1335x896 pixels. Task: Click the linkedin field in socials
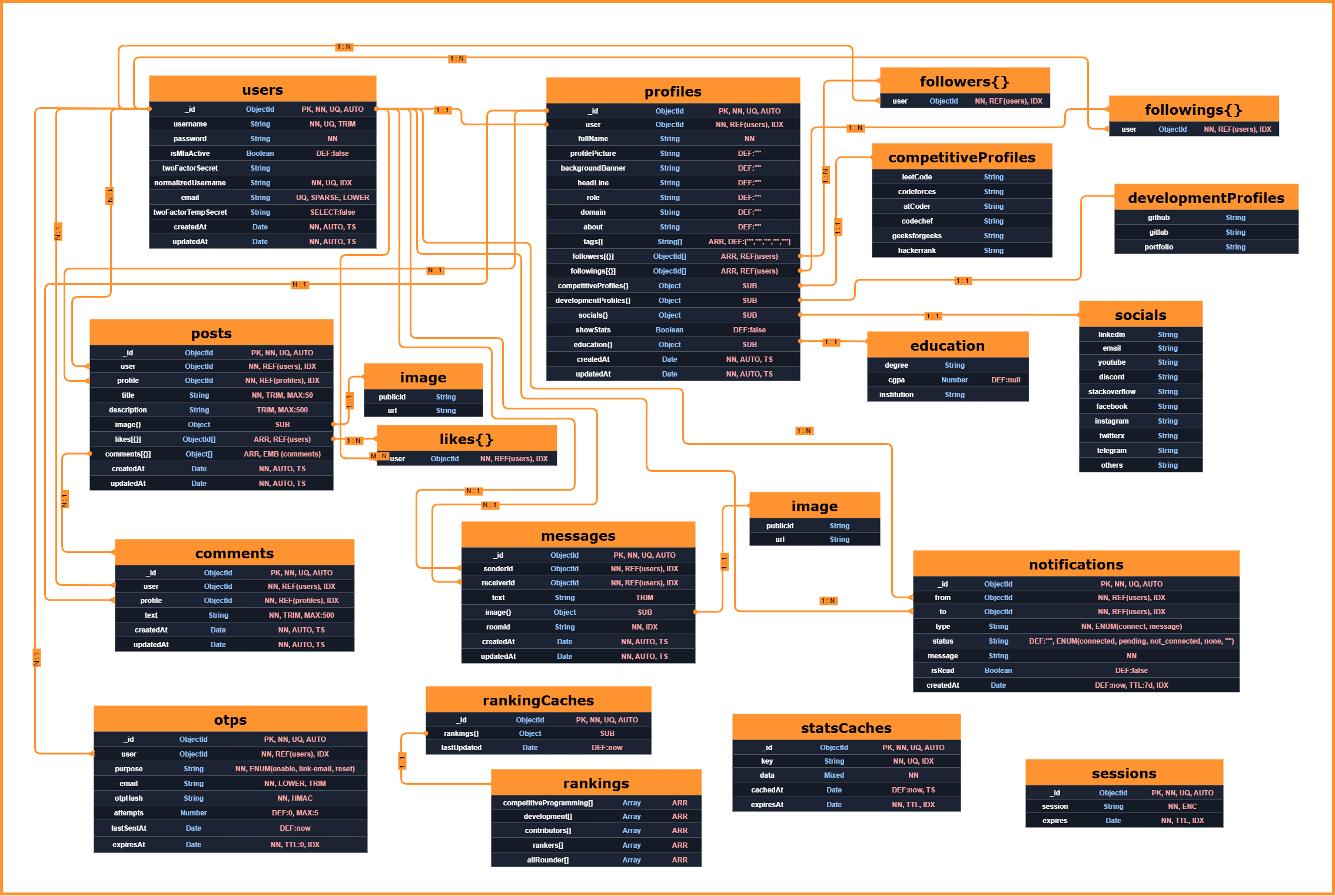tap(1140, 334)
